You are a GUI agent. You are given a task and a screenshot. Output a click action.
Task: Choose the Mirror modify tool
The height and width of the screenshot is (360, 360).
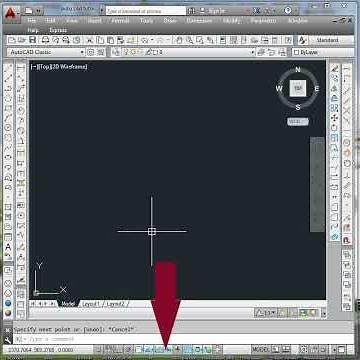click(x=334, y=88)
